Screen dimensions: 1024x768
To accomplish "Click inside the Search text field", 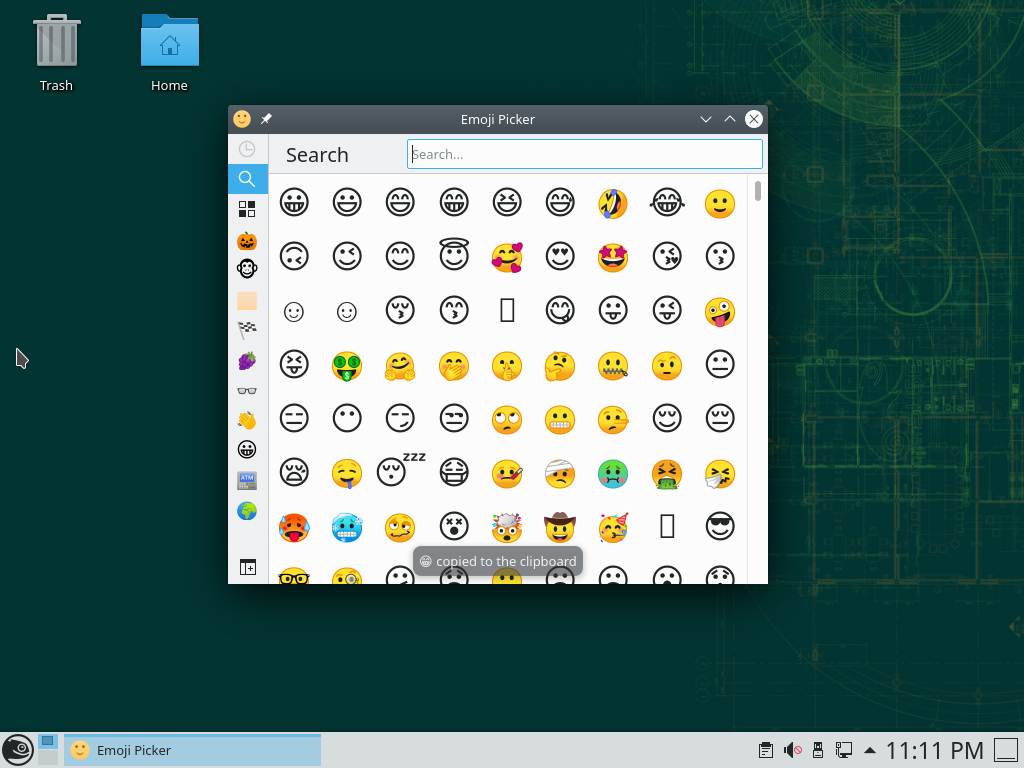I will [x=584, y=154].
